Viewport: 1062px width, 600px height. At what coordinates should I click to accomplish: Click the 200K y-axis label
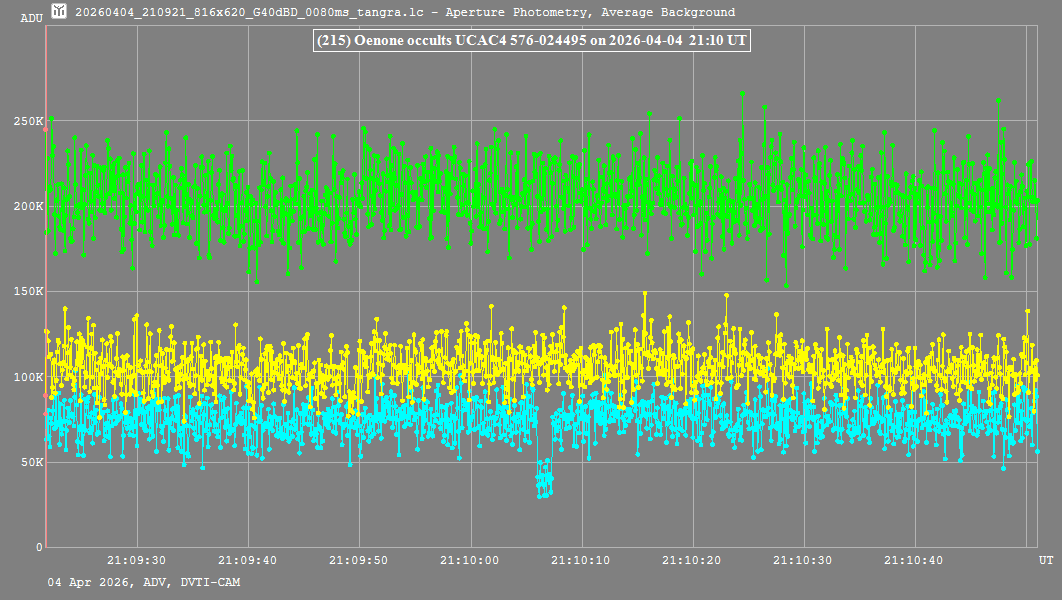pos(28,206)
